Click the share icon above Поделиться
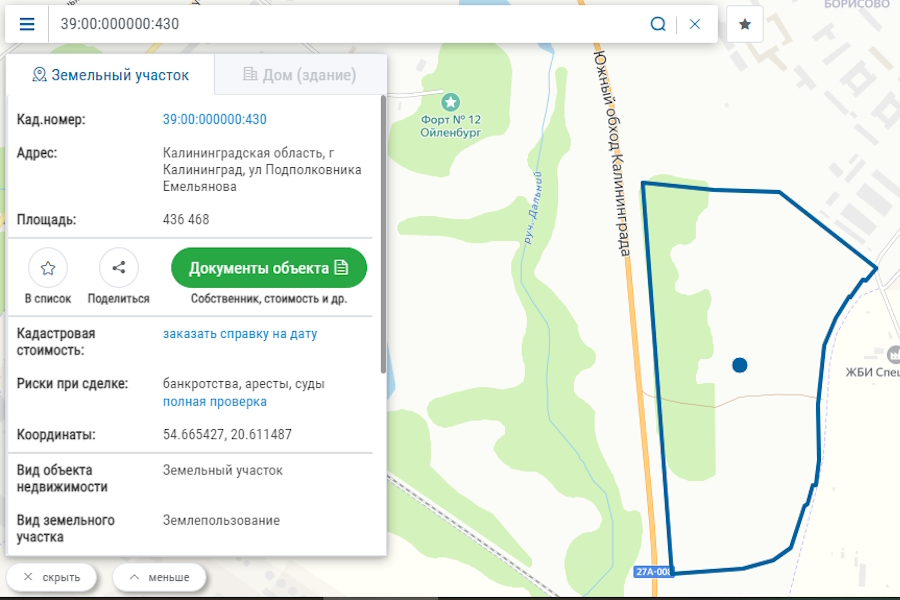 118,267
